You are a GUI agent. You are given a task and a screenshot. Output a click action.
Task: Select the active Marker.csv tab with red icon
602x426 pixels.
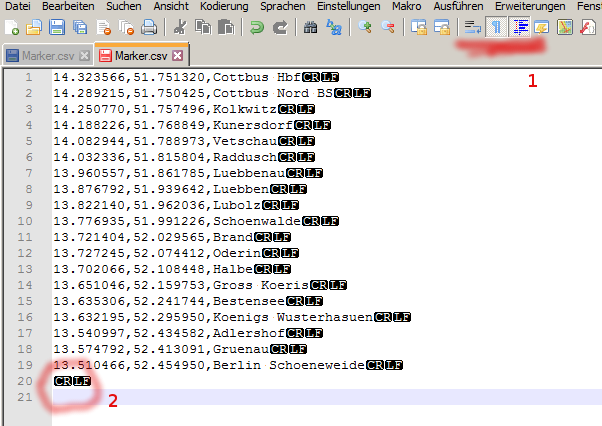pyautogui.click(x=141, y=56)
